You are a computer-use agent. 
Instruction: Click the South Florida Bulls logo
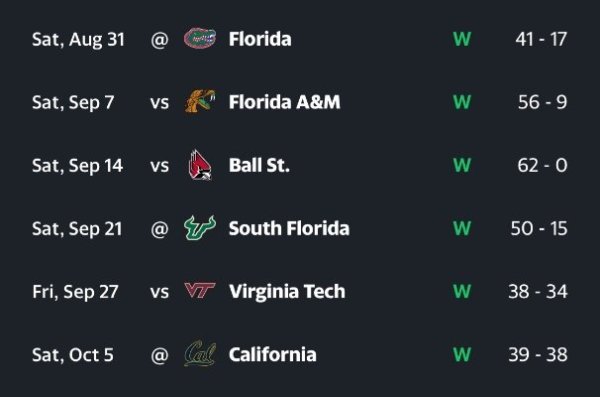[x=200, y=228]
